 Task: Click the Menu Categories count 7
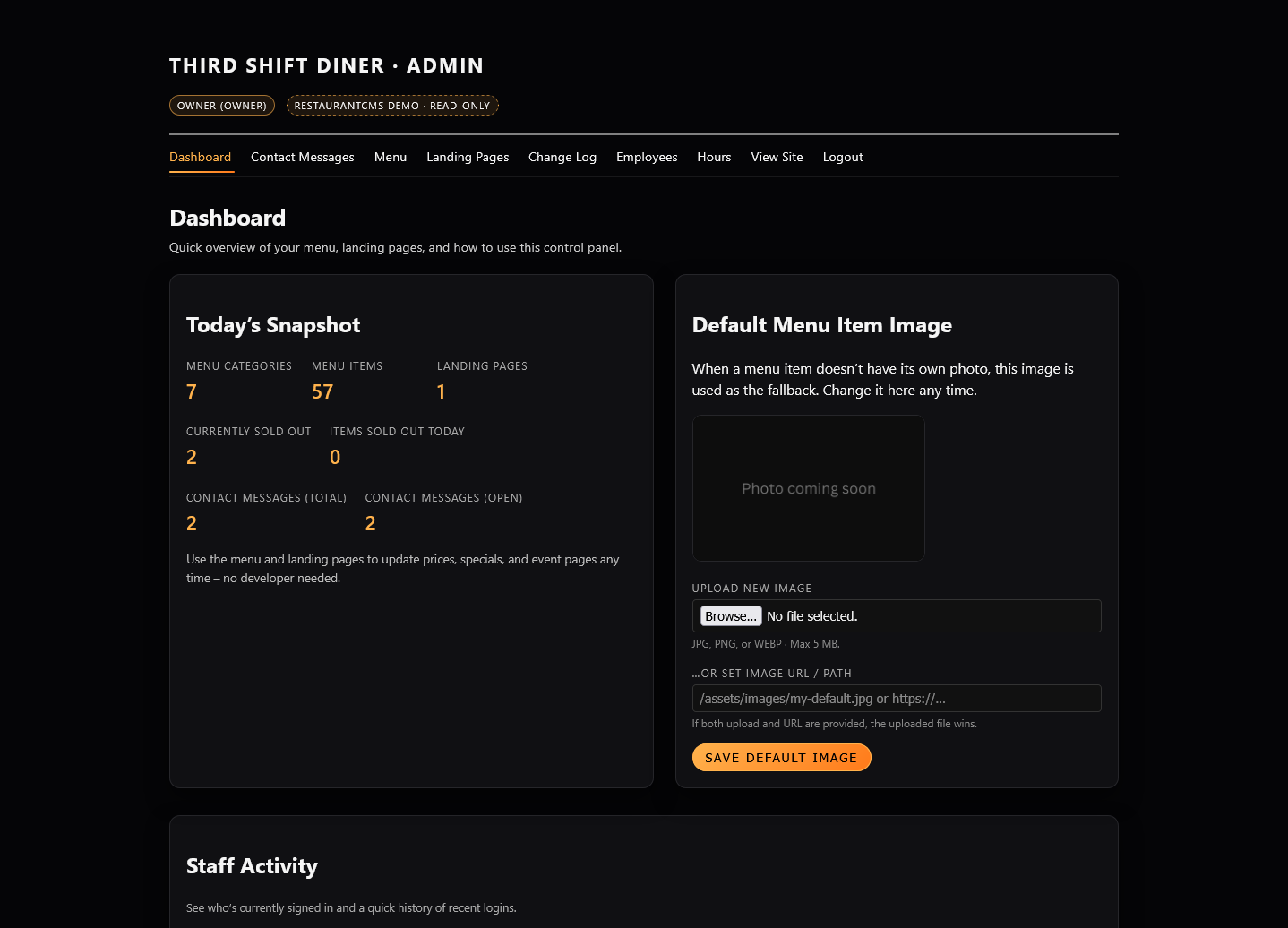192,392
